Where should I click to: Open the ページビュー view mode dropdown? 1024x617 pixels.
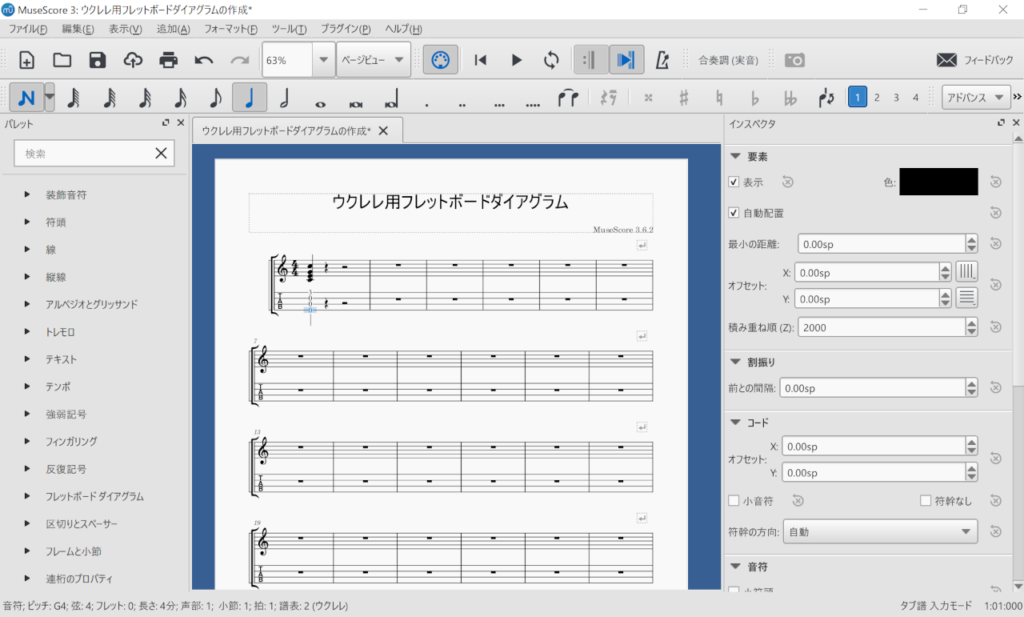point(374,60)
